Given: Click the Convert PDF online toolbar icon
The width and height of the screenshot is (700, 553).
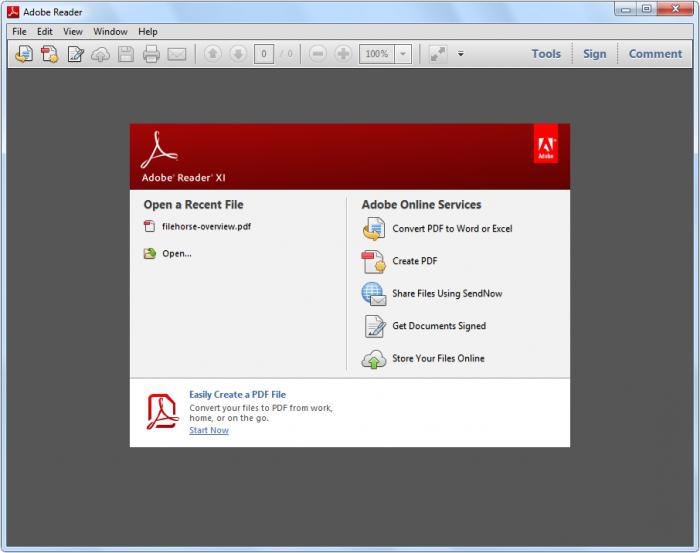Looking at the screenshot, I should pyautogui.click(x=24, y=54).
